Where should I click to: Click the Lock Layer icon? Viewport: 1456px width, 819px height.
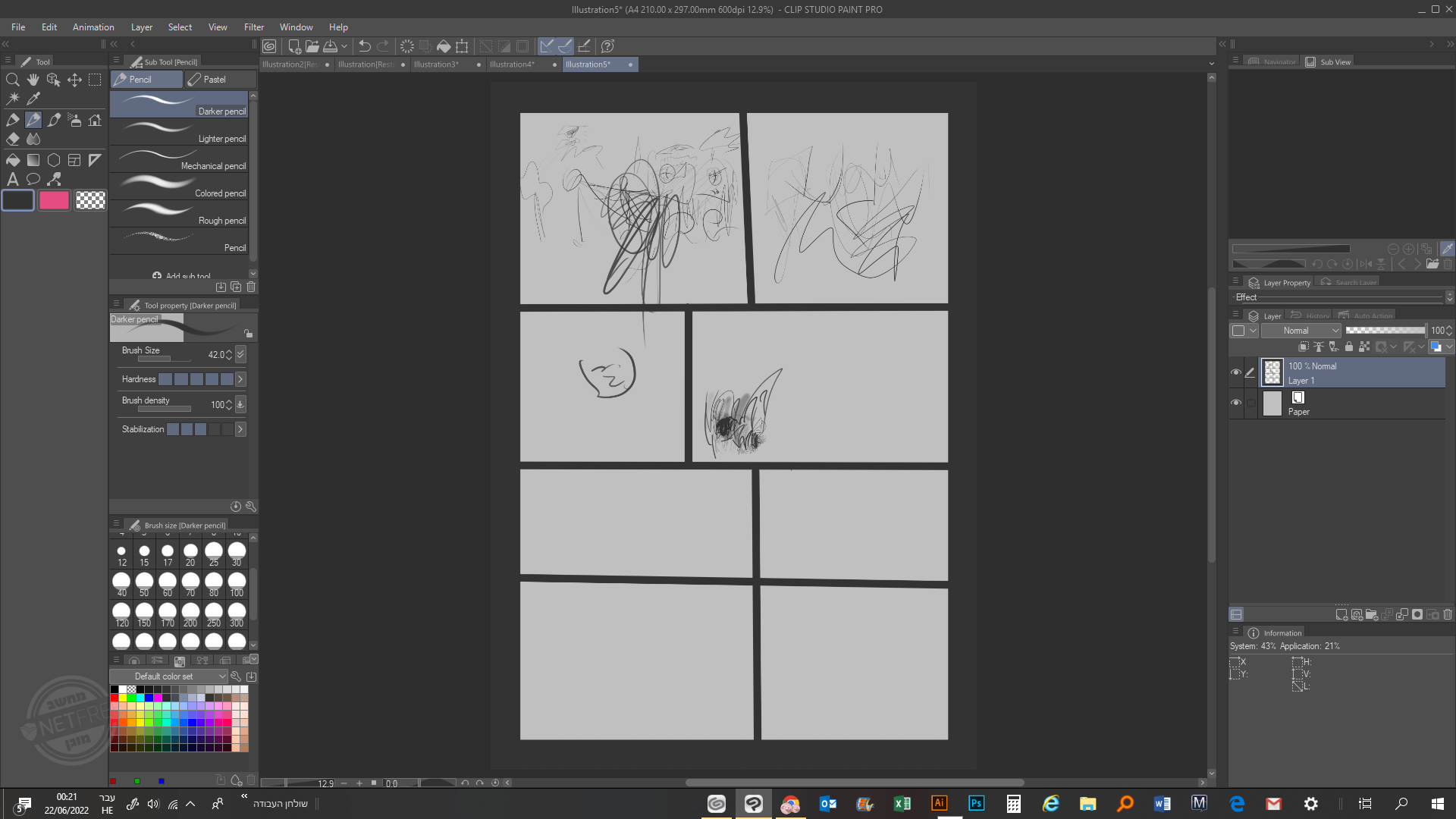pyautogui.click(x=1349, y=347)
